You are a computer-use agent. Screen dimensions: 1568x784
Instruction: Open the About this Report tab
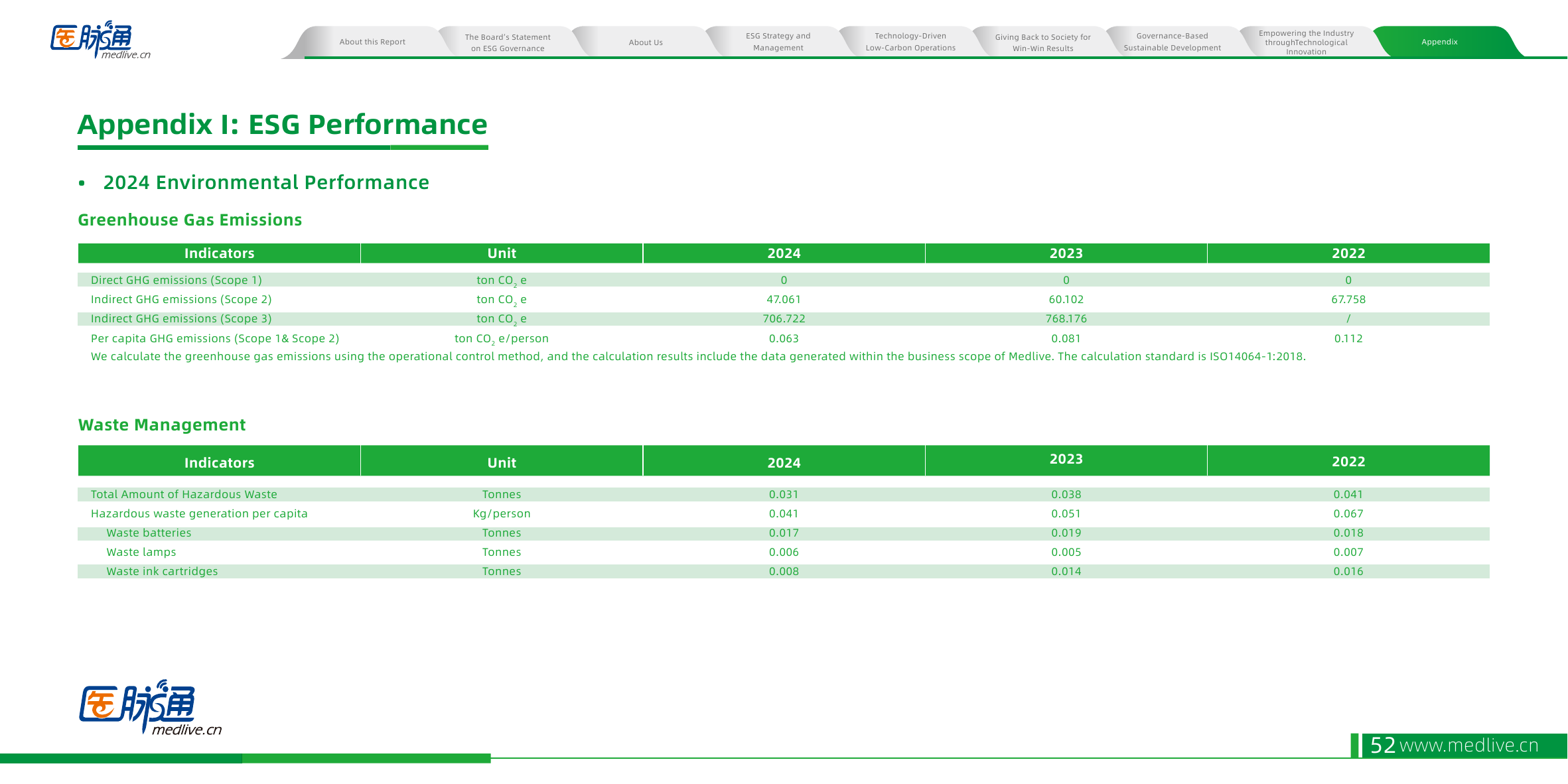[372, 42]
